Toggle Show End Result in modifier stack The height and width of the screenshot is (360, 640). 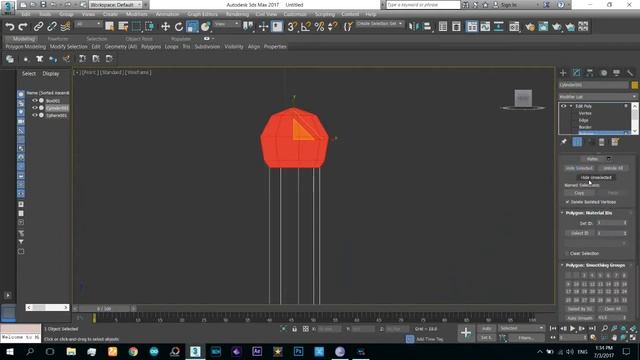577,142
